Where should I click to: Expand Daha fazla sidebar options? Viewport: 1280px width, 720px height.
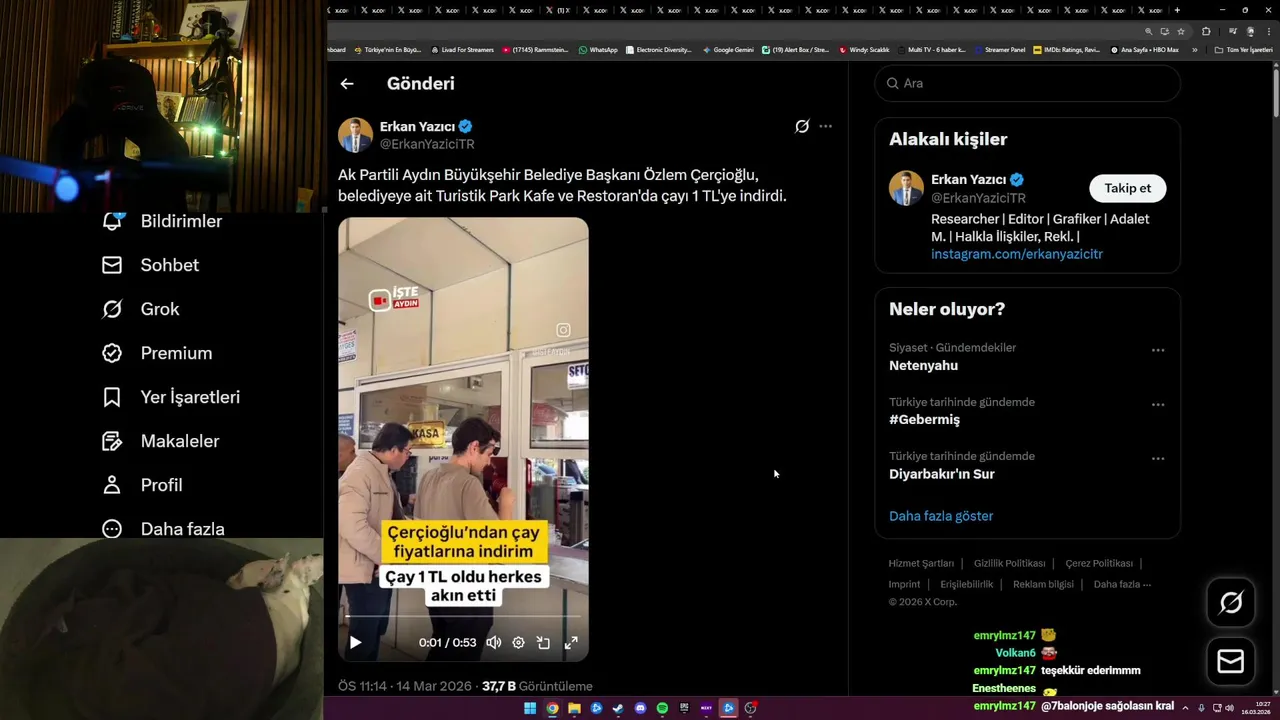point(163,529)
